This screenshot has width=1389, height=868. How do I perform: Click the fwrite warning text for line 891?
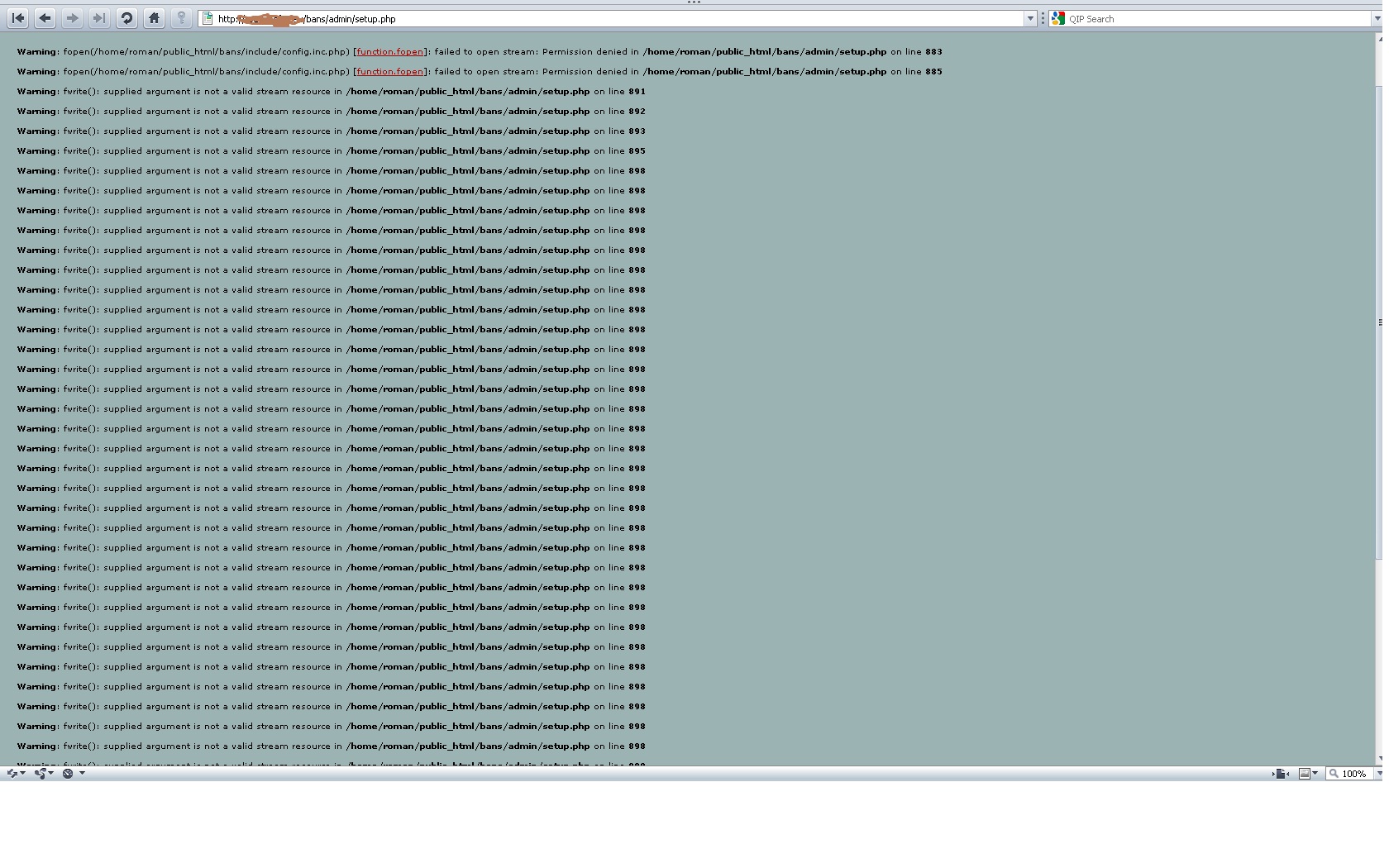point(331,91)
